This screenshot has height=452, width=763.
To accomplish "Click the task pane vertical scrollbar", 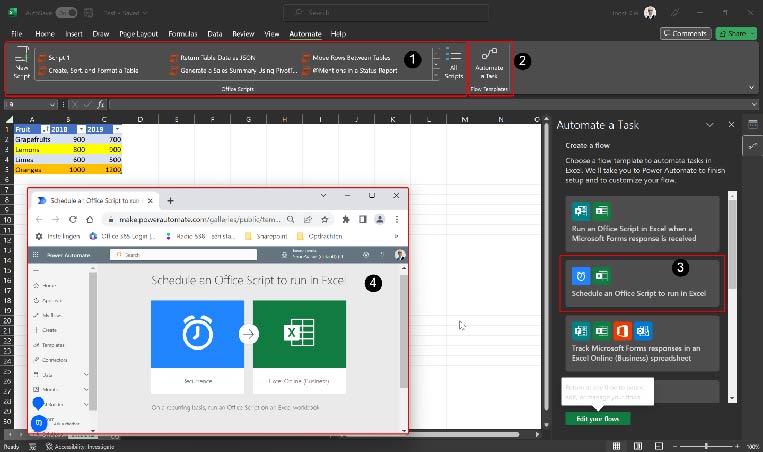I will pyautogui.click(x=732, y=243).
